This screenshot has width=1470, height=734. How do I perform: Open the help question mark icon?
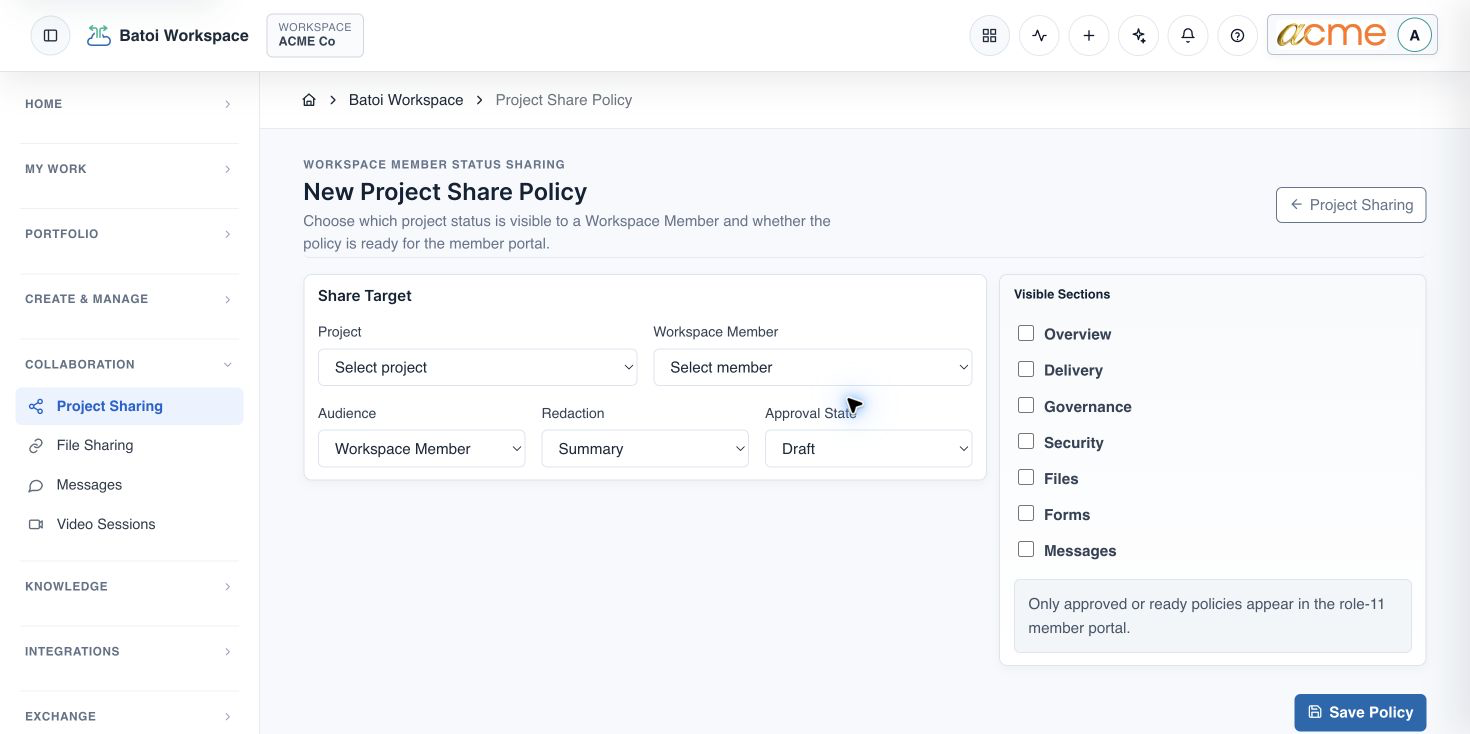[1238, 36]
